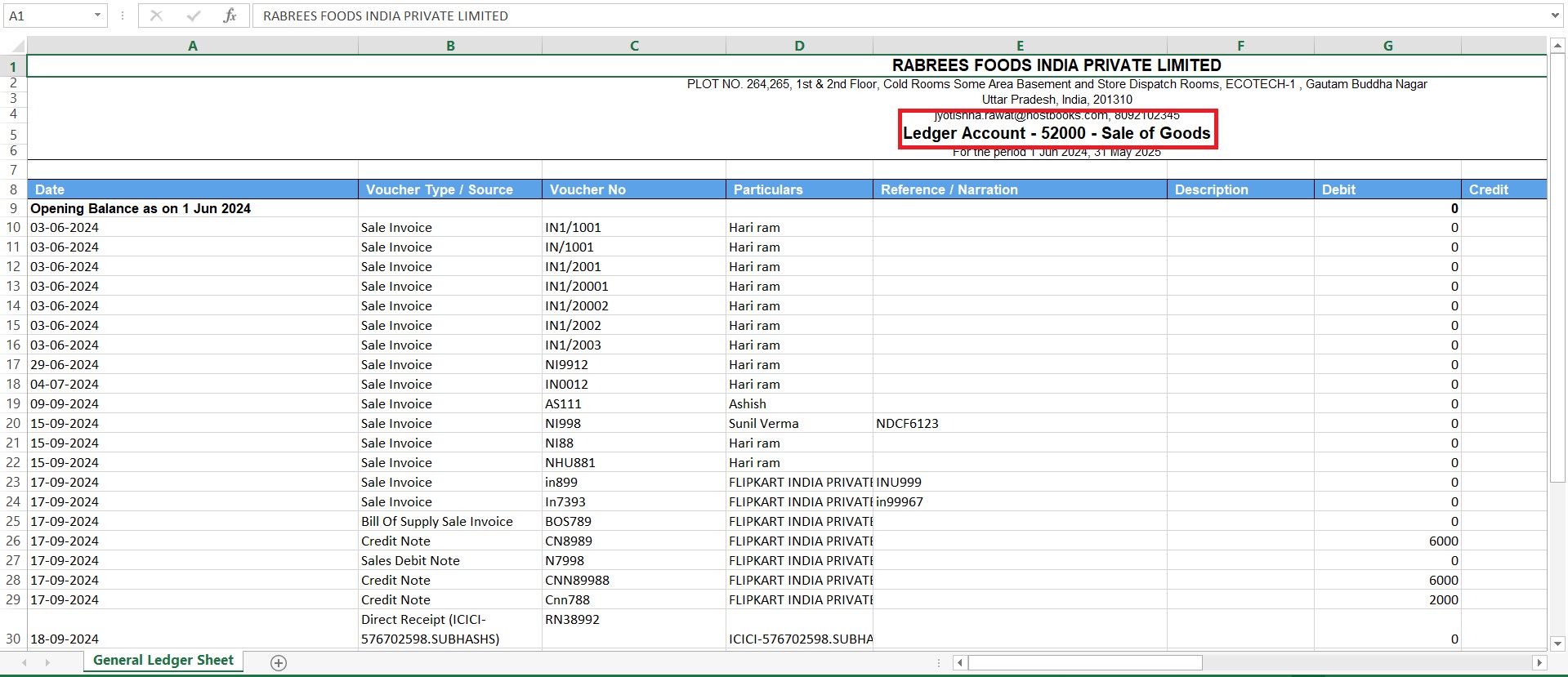Select voucher number CNN89988 cell

634,580
